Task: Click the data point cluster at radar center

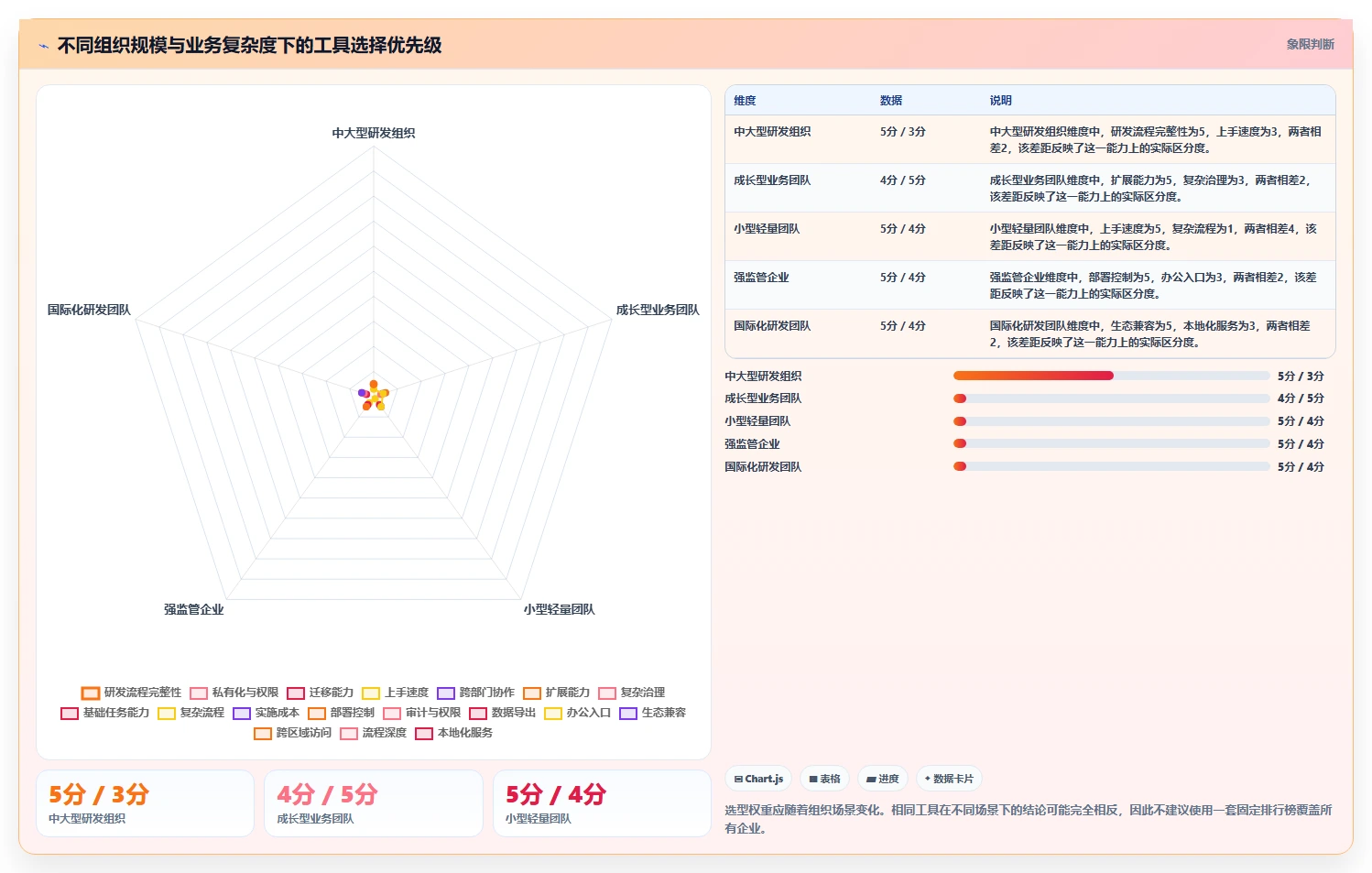Action: [374, 396]
